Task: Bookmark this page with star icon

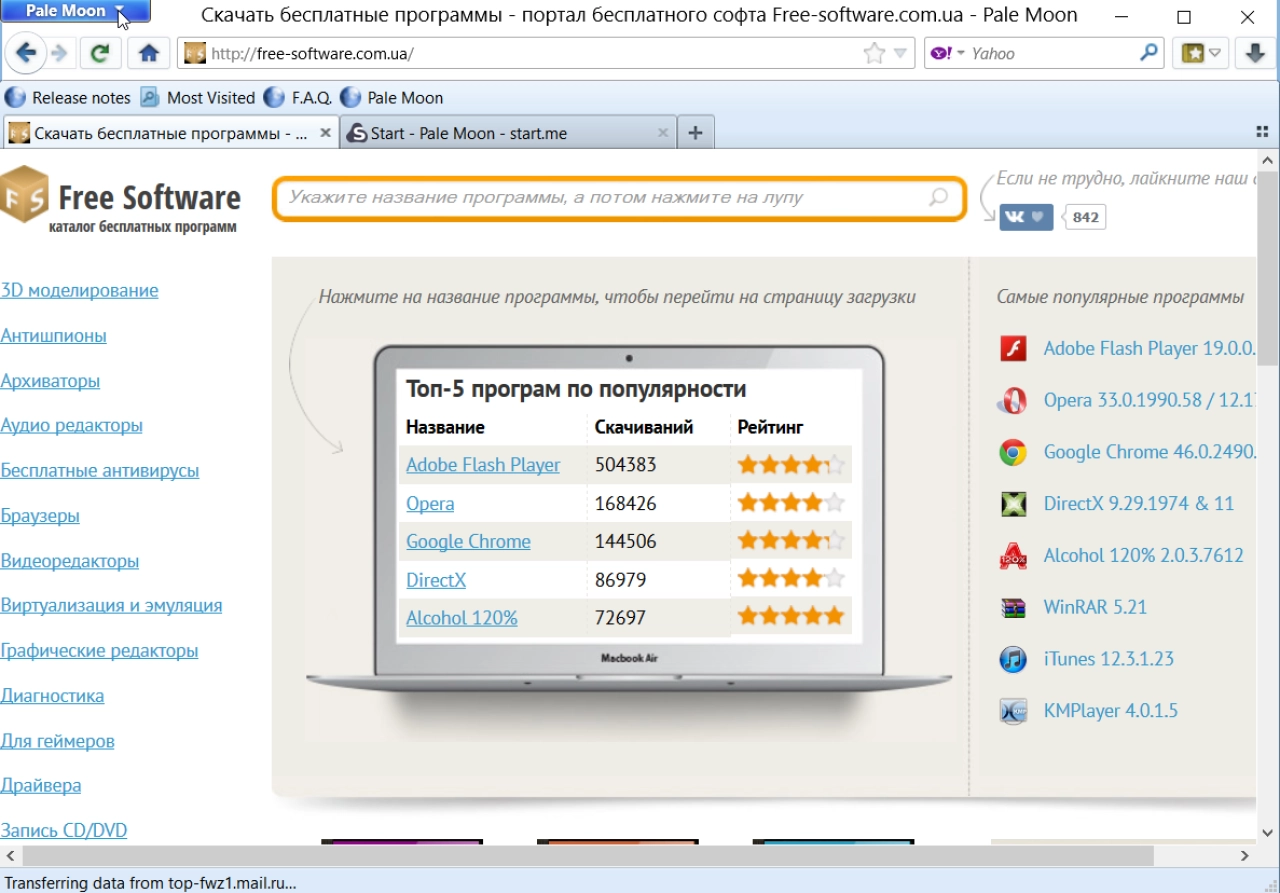Action: click(x=874, y=54)
